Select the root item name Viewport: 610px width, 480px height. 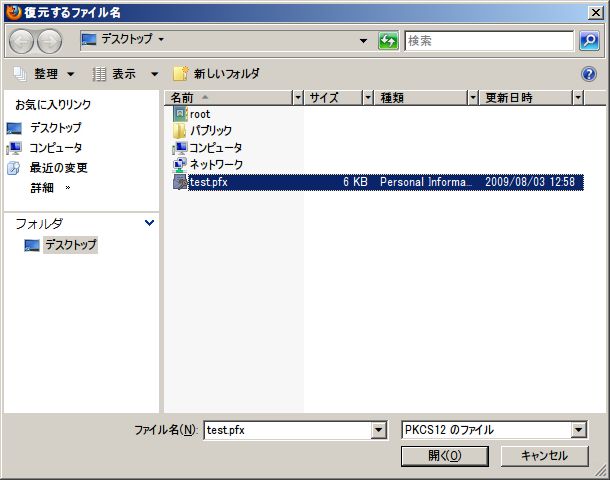200,114
